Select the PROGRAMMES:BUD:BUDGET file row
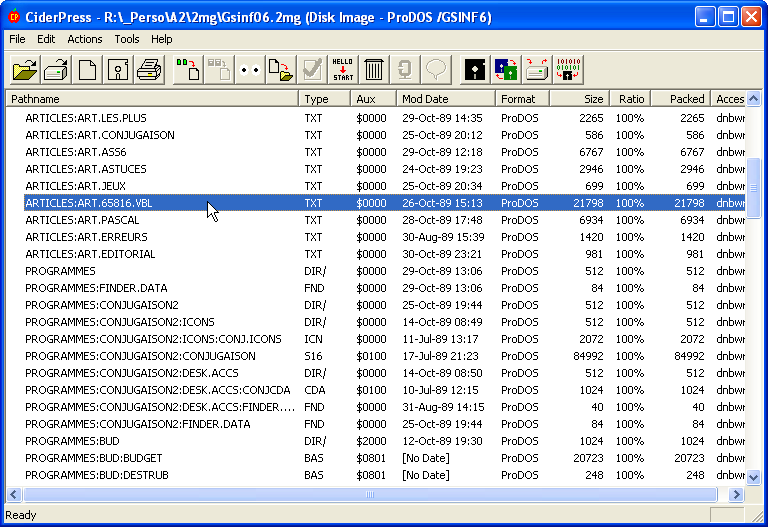Screen dimensions: 768x527 click(x=384, y=458)
